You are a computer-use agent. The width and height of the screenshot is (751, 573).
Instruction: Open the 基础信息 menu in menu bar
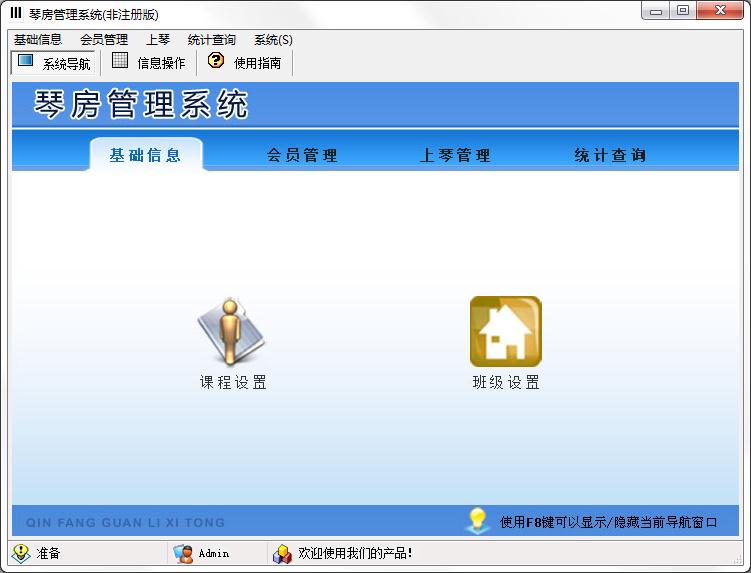tap(38, 40)
